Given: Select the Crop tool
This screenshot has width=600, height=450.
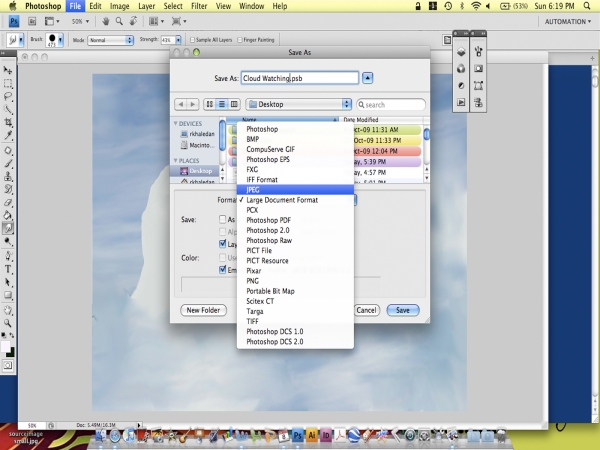Looking at the screenshot, I should [8, 122].
